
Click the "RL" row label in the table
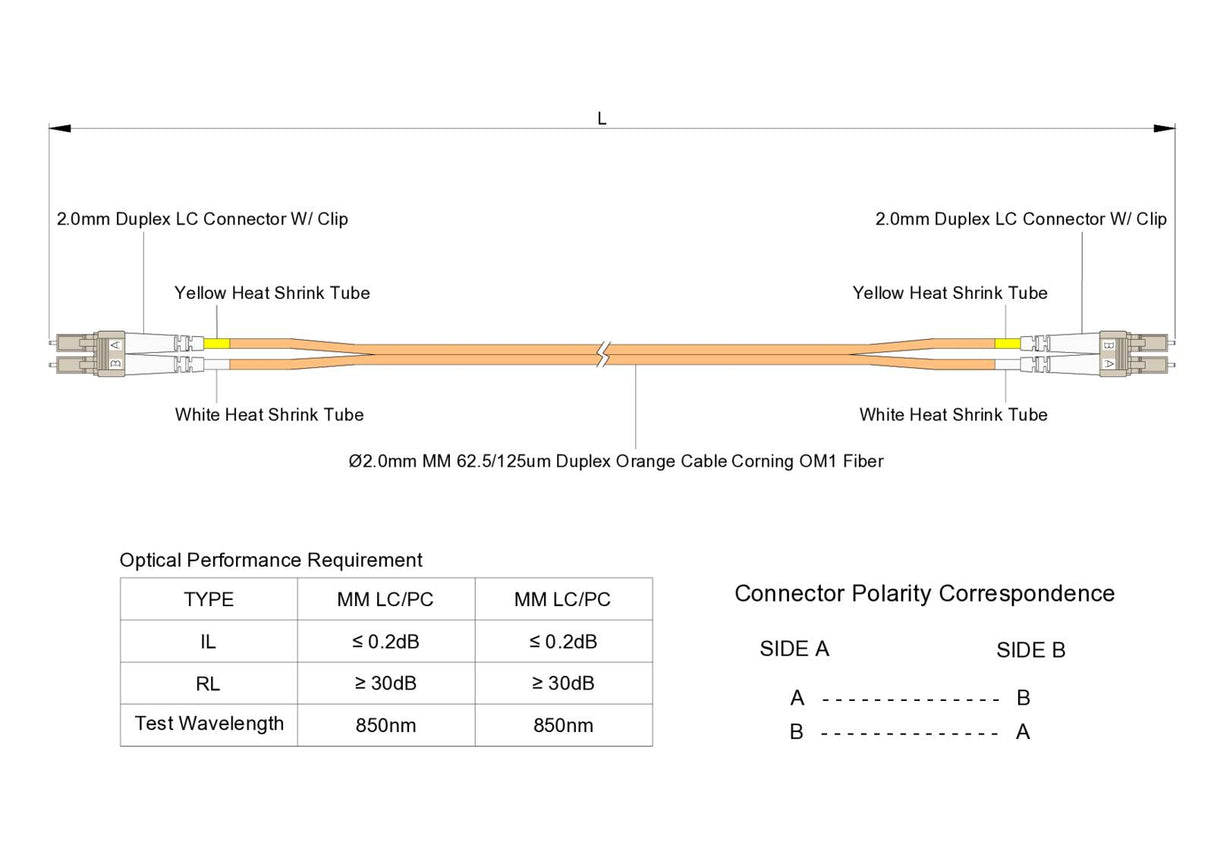coord(209,684)
